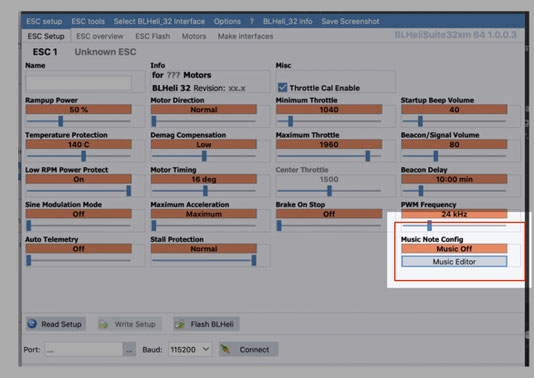Image resolution: width=534 pixels, height=378 pixels.
Task: Click the Flash BLHeli button label
Action: click(x=212, y=324)
